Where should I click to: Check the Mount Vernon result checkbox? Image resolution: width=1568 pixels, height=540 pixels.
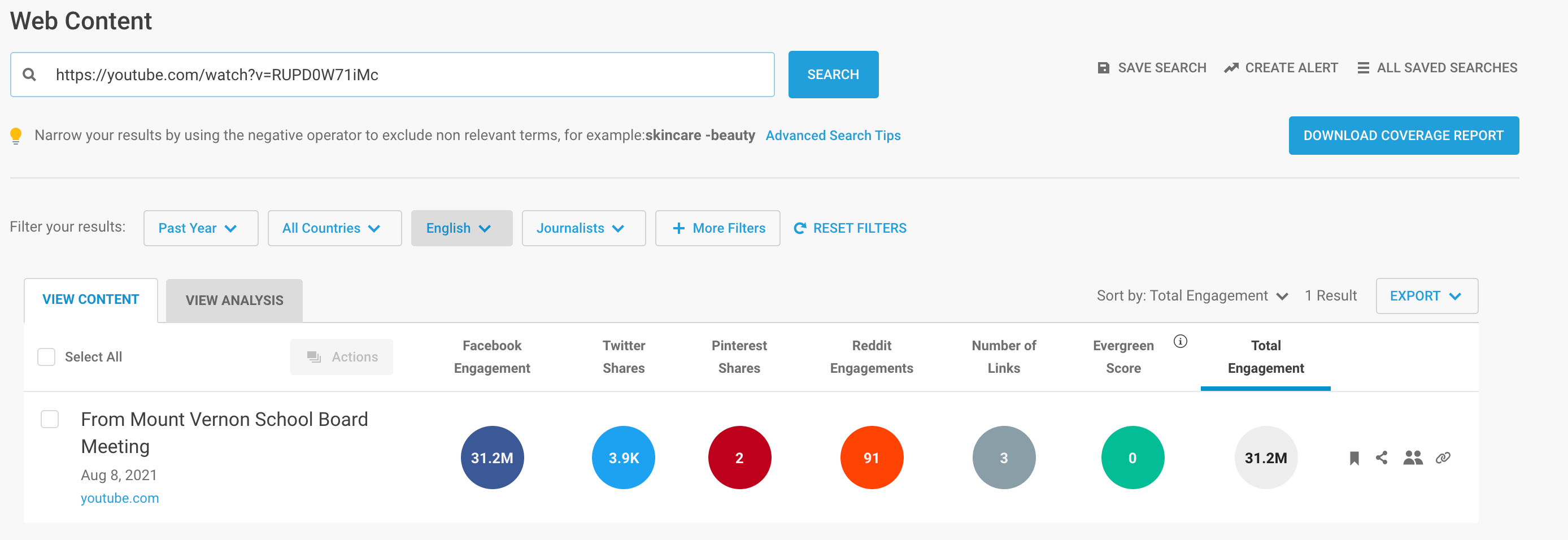(x=50, y=419)
